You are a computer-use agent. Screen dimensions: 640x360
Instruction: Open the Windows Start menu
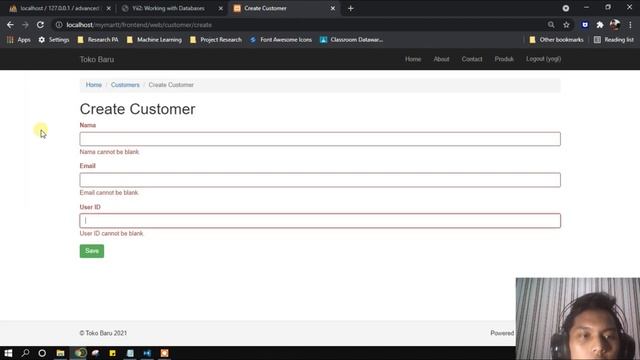[x=8, y=353]
